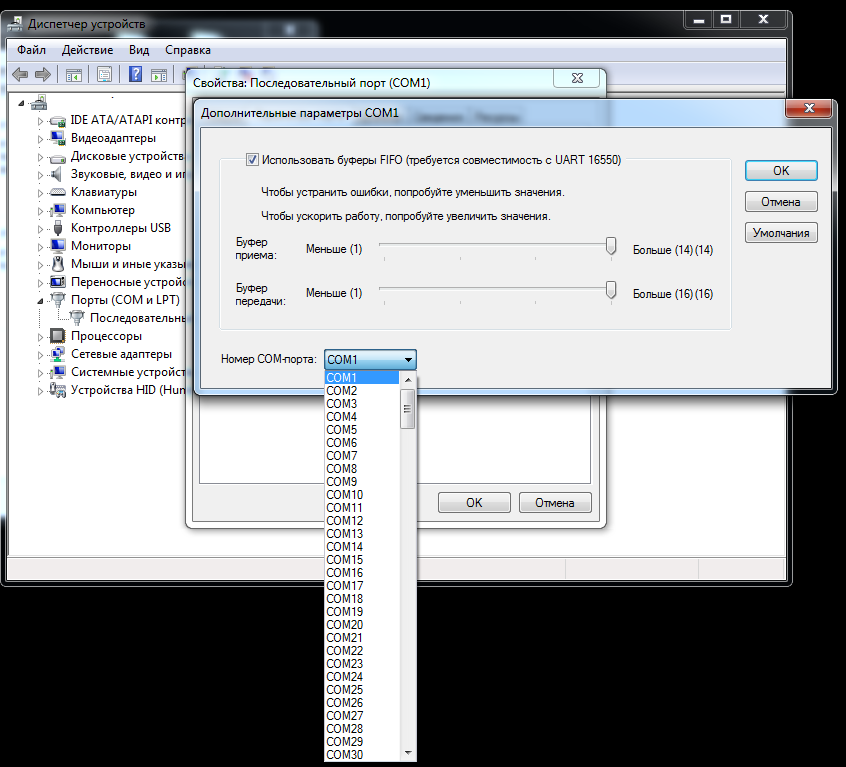The height and width of the screenshot is (767, 846).
Task: Click the Умолчания button
Action: click(781, 233)
